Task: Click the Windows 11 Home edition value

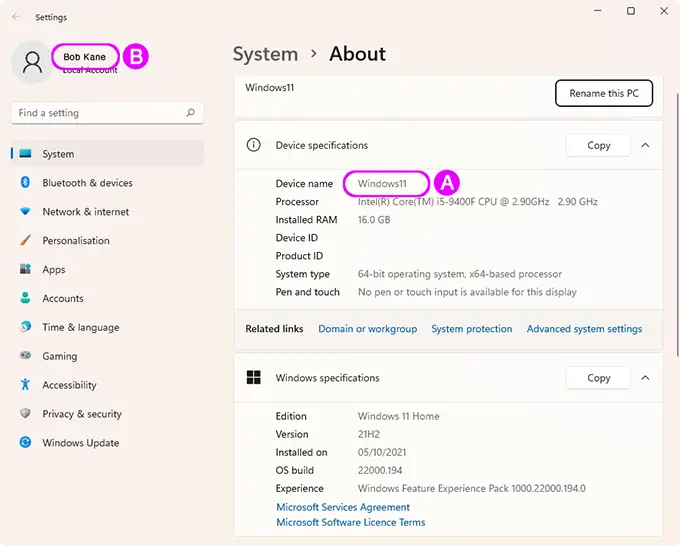Action: (x=399, y=416)
